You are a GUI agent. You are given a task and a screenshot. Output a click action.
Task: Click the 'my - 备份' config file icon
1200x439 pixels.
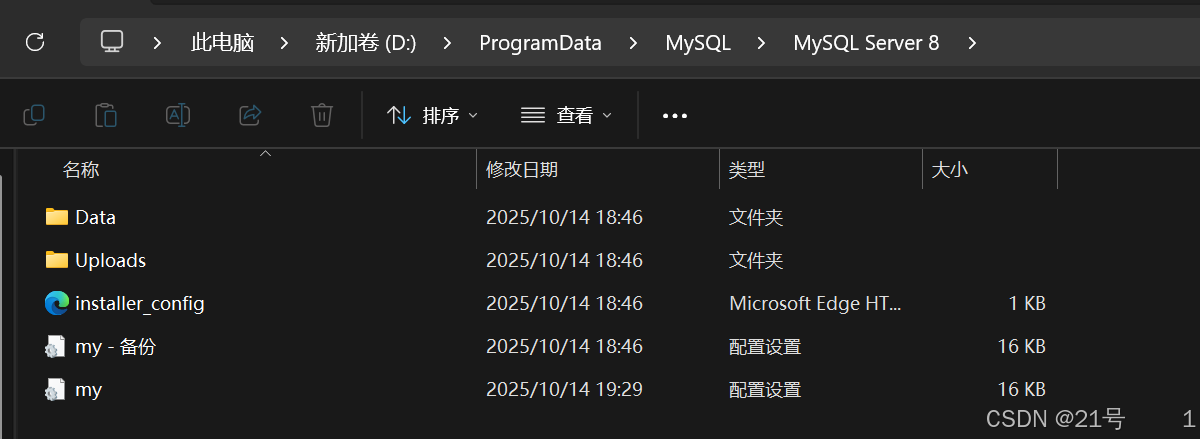pos(56,347)
